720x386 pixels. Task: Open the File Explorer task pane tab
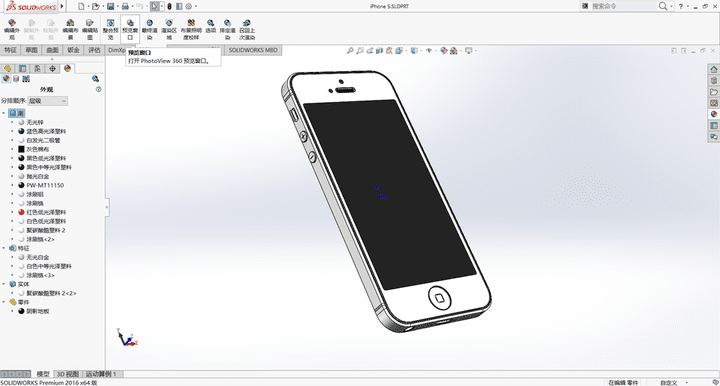(714, 92)
